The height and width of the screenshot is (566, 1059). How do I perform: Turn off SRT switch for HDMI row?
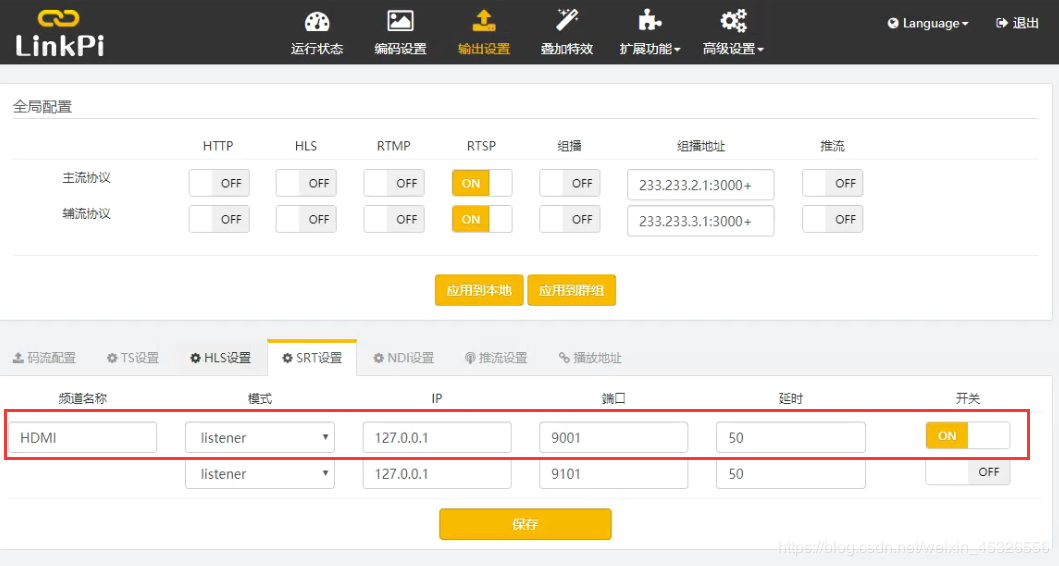[968, 436]
